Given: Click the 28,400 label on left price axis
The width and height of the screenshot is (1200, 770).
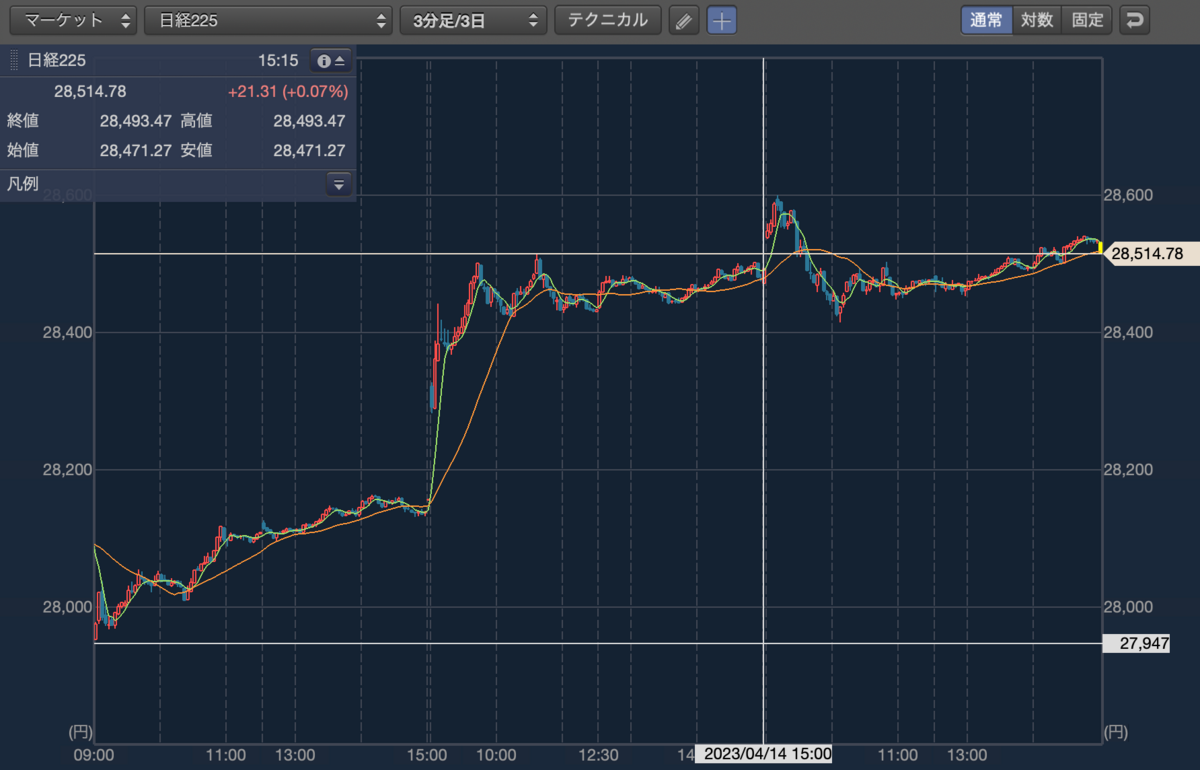Looking at the screenshot, I should [65, 333].
